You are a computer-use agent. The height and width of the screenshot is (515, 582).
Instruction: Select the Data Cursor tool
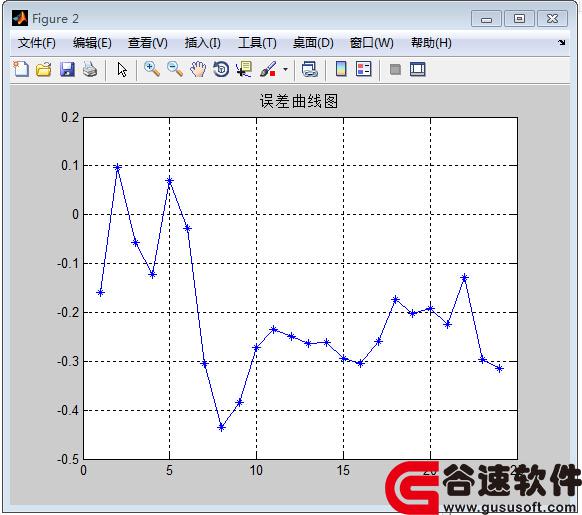click(244, 69)
